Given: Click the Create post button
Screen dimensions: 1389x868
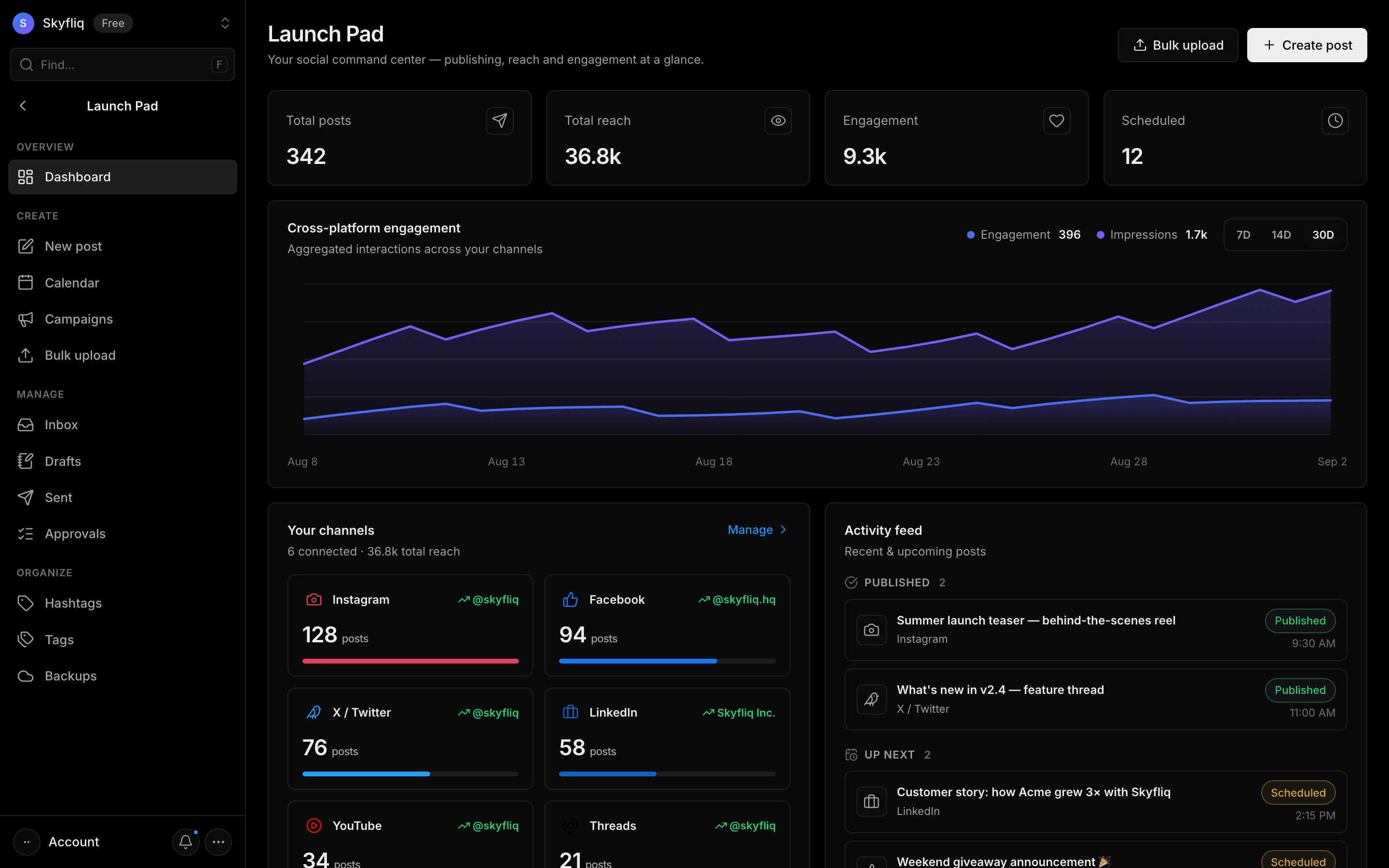Looking at the screenshot, I should (x=1307, y=45).
